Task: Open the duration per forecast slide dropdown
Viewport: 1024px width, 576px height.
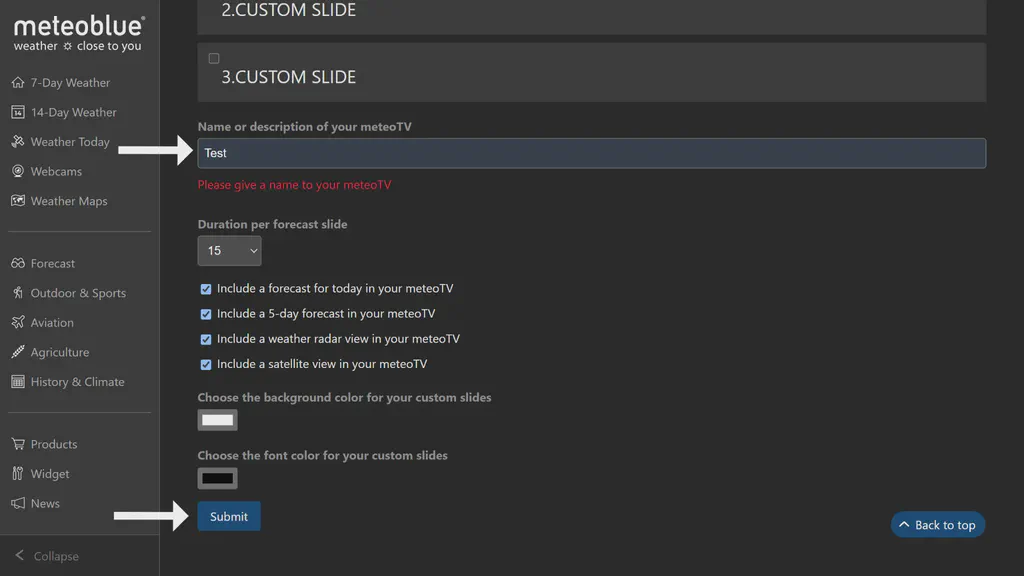Action: click(229, 251)
